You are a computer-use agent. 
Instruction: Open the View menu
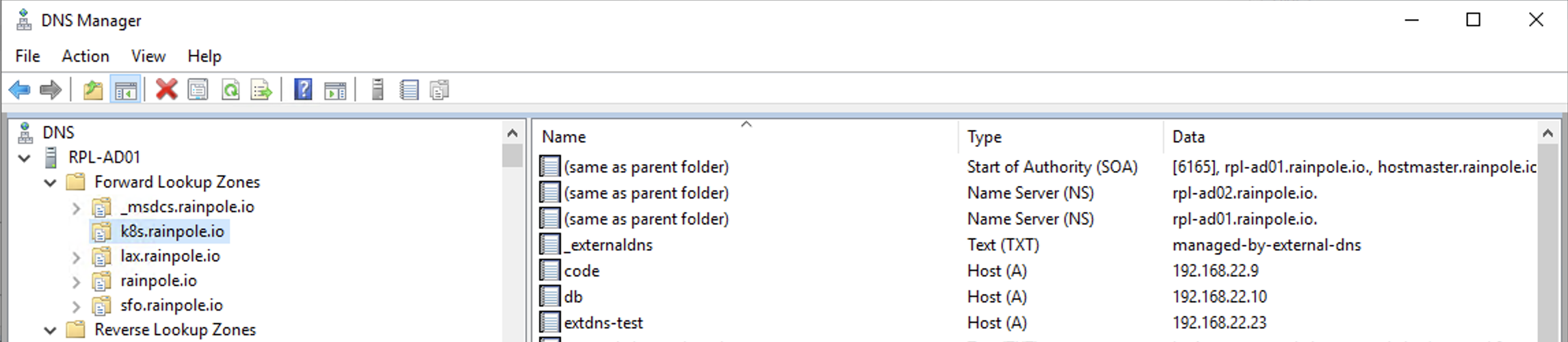point(148,56)
